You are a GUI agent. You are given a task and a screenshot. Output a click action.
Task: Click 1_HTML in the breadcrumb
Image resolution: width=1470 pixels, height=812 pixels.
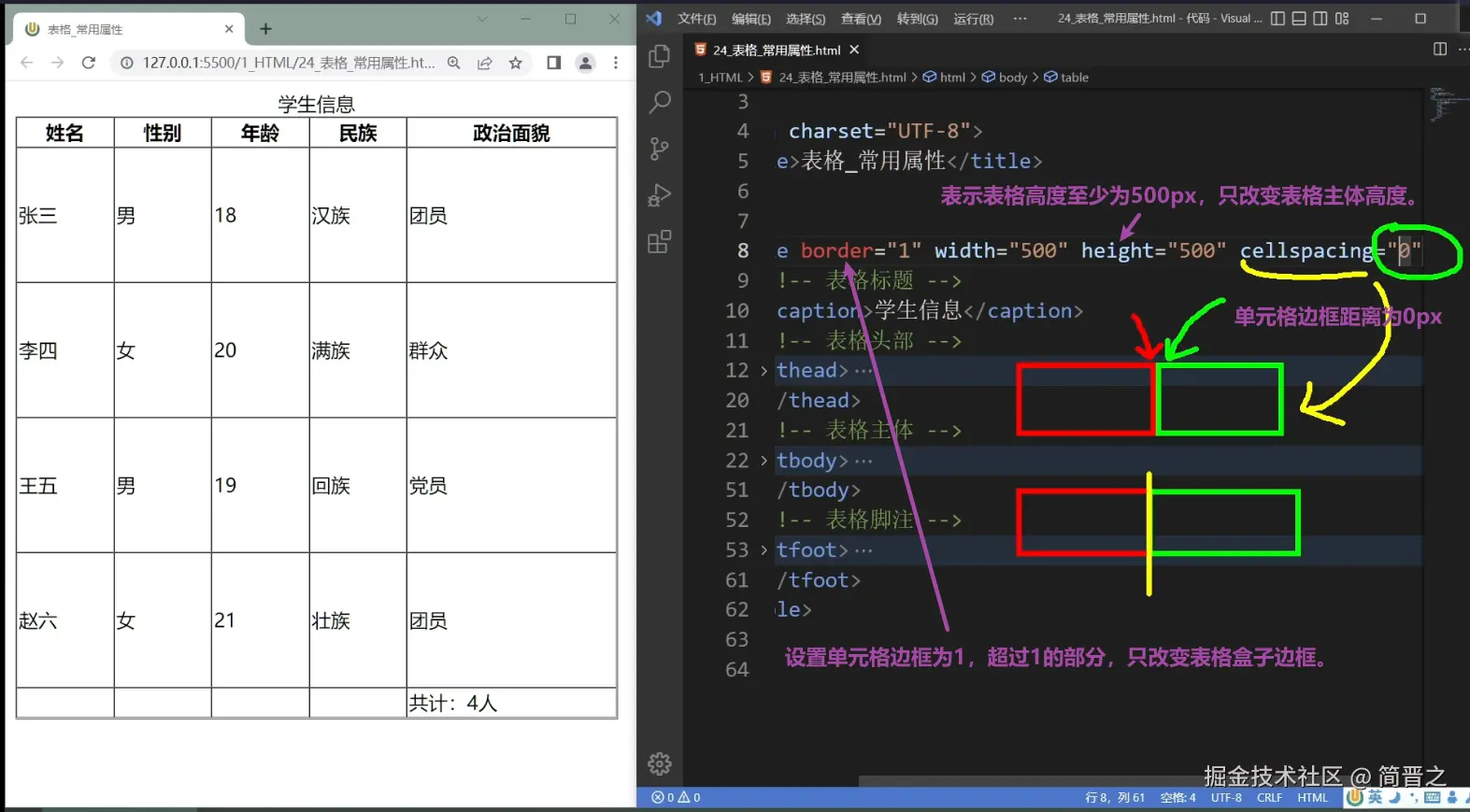coord(720,78)
